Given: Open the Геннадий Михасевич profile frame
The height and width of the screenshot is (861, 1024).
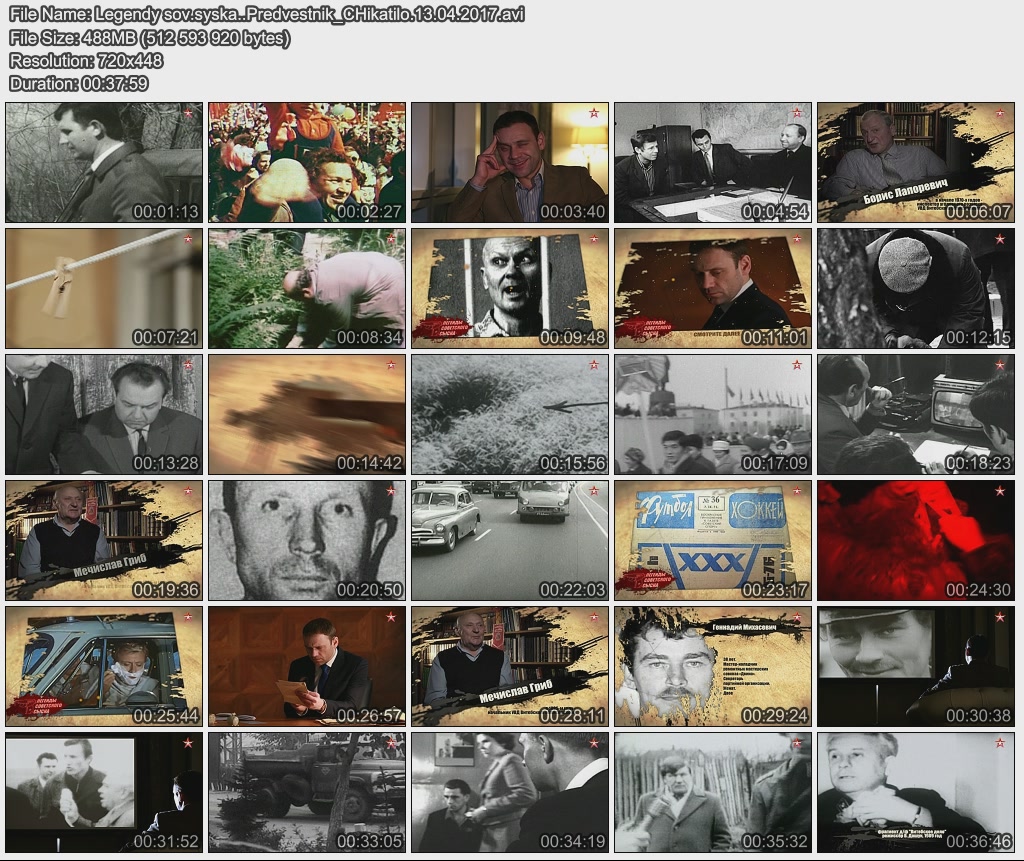Looking at the screenshot, I should click(713, 666).
